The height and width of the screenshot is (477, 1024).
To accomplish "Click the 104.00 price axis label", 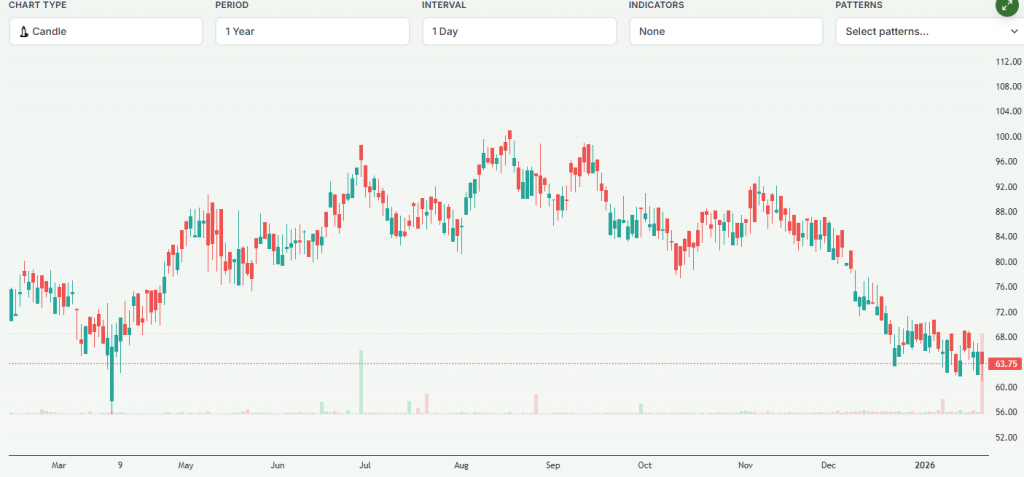I will pos(1008,112).
